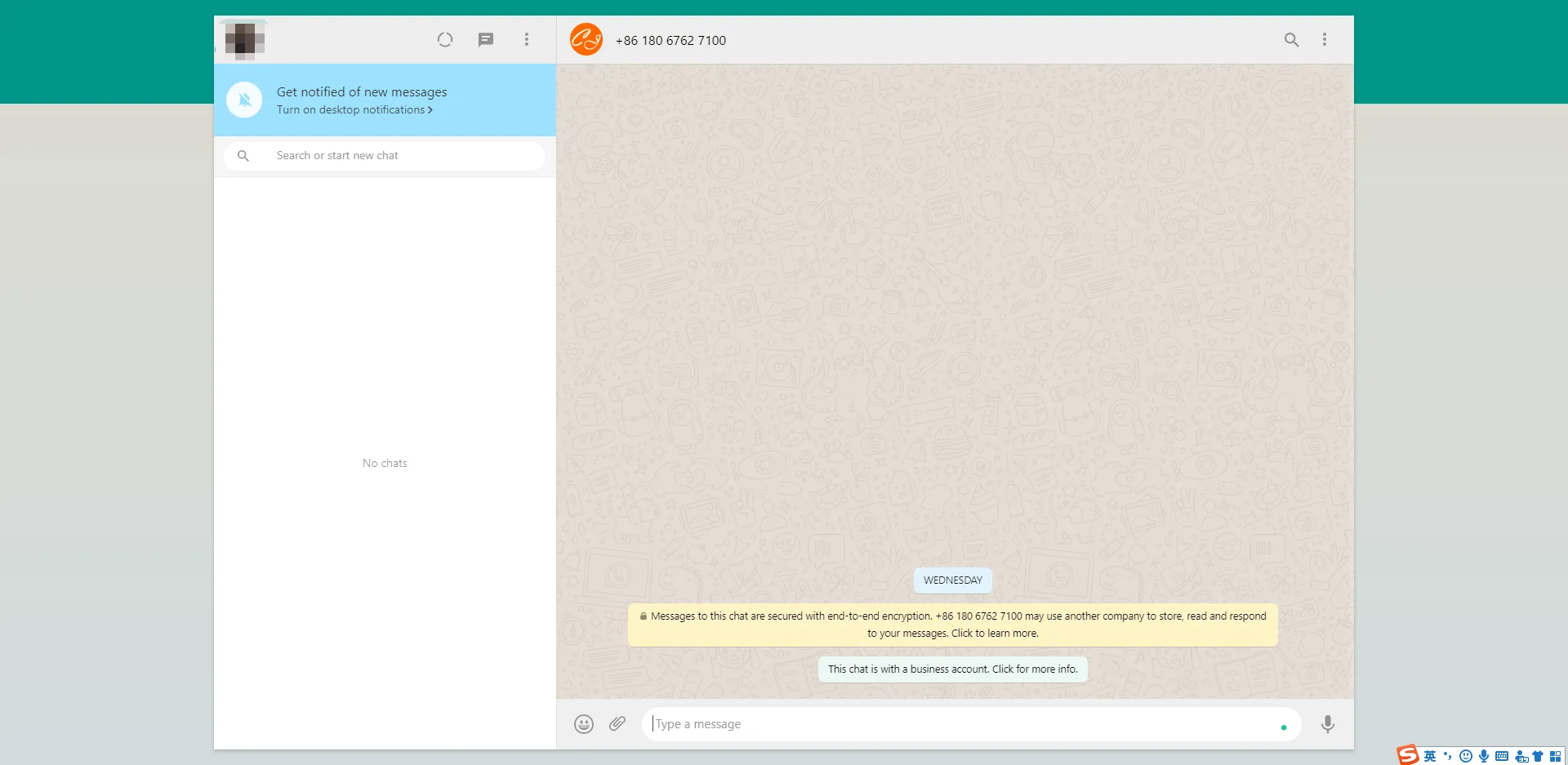Image resolution: width=1568 pixels, height=765 pixels.
Task: Expand Turn on desktop notifications
Action: (354, 110)
